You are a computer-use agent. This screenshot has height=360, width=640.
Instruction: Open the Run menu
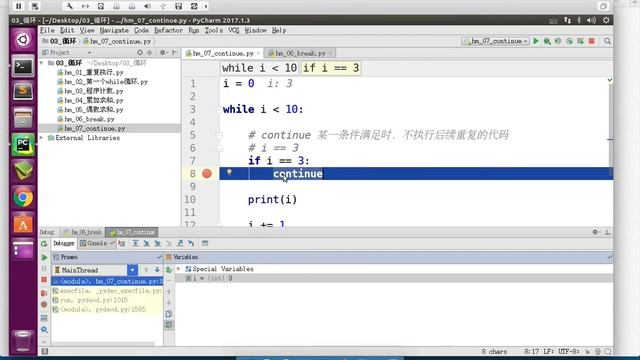pyautogui.click(x=194, y=30)
